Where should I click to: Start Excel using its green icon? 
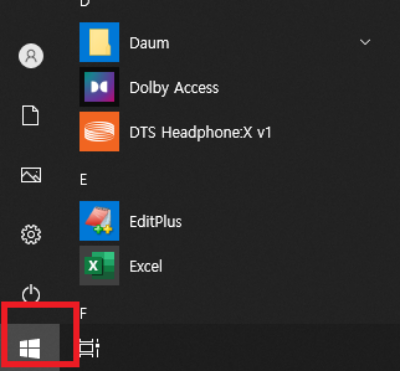click(99, 266)
